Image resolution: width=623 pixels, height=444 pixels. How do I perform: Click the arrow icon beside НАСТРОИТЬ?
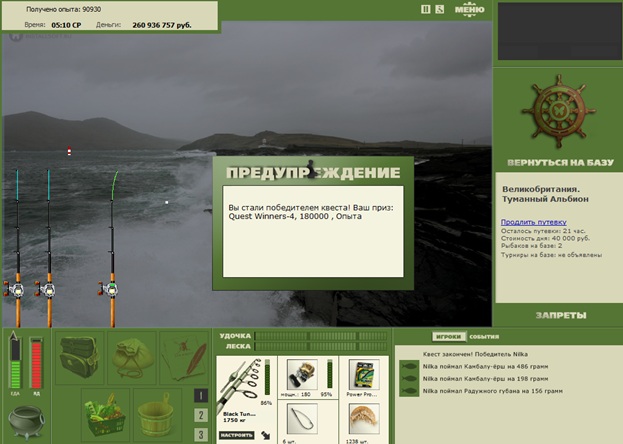[265, 435]
